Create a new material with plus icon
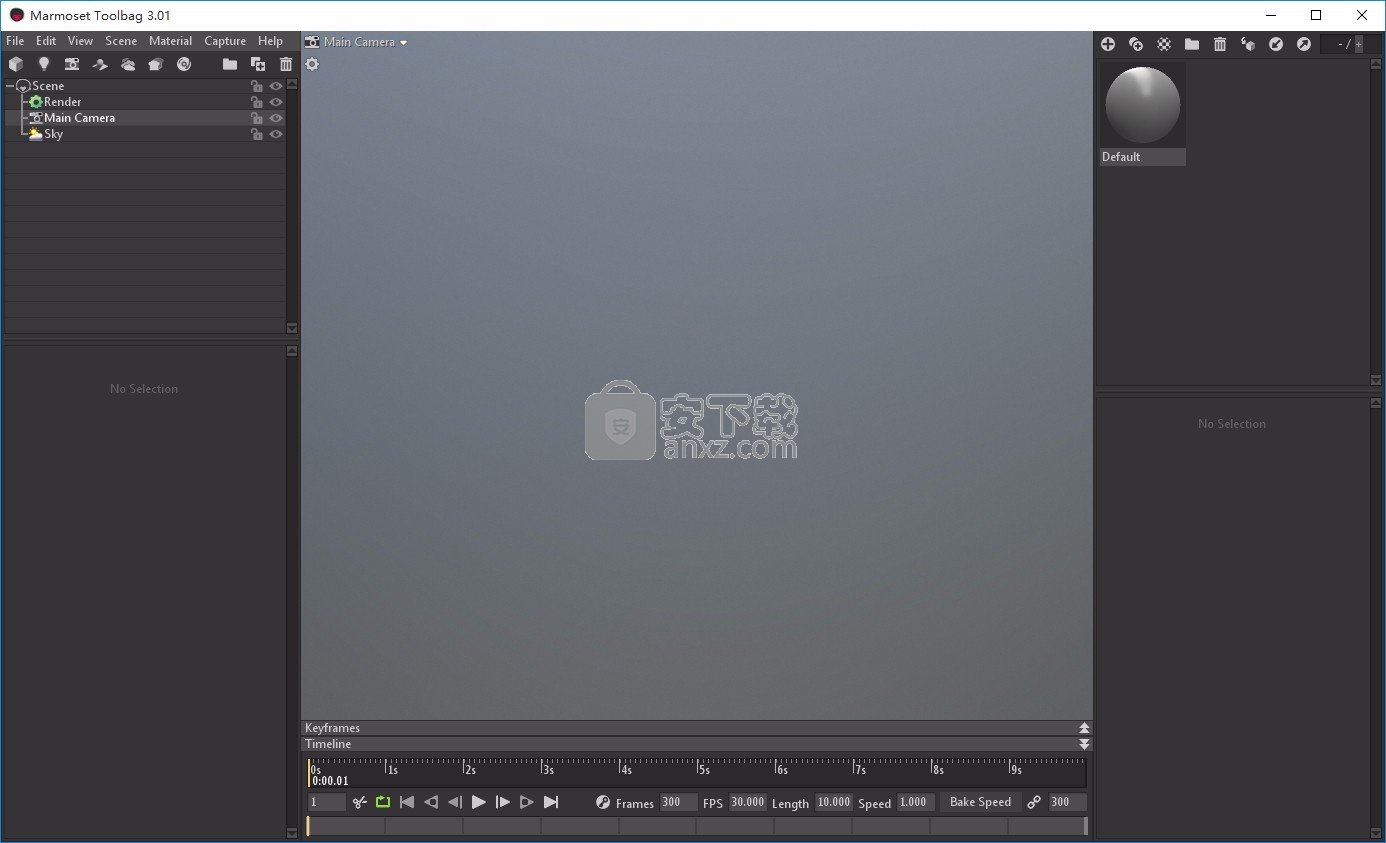The image size is (1386, 843). point(1108,44)
